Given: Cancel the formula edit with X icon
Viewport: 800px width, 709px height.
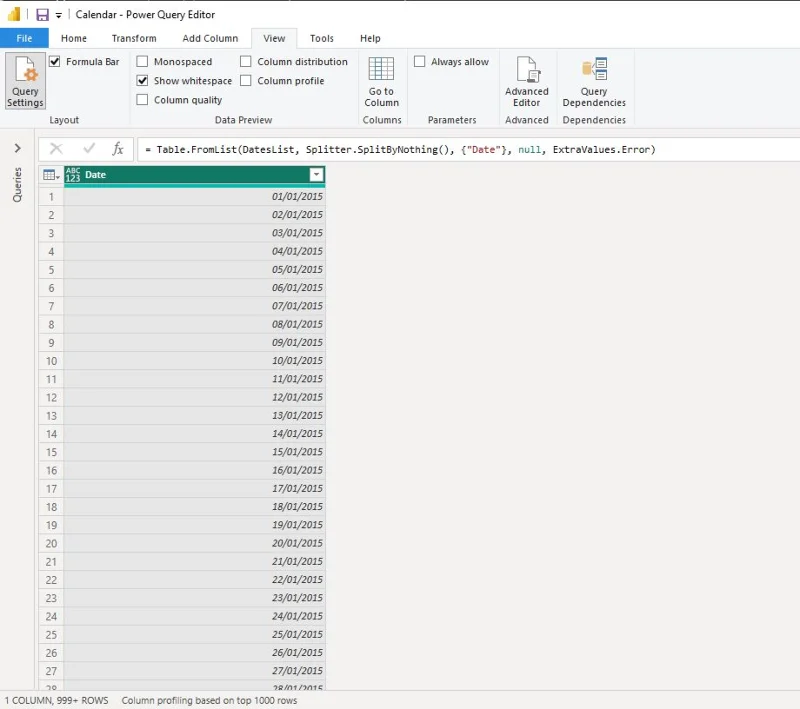Looking at the screenshot, I should (56, 149).
